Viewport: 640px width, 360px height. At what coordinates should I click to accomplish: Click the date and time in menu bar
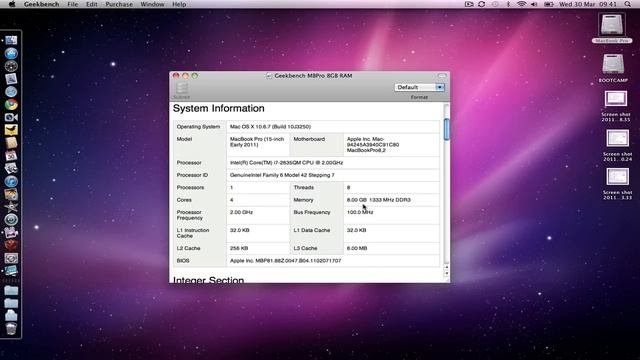click(x=587, y=4)
